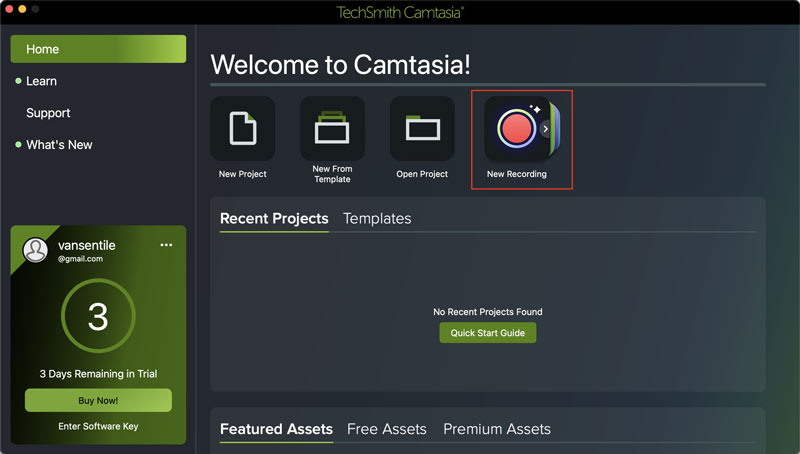
Task: Click the 3 Days Remaining in Trial text
Action: coord(98,374)
